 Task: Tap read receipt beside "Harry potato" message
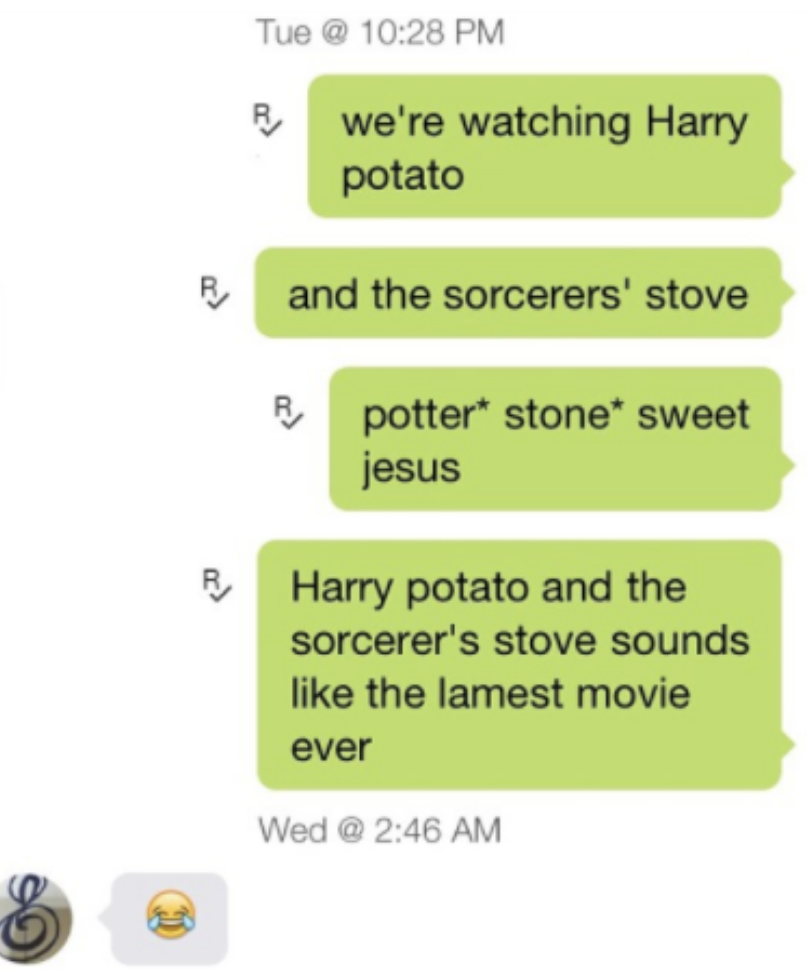(x=267, y=121)
